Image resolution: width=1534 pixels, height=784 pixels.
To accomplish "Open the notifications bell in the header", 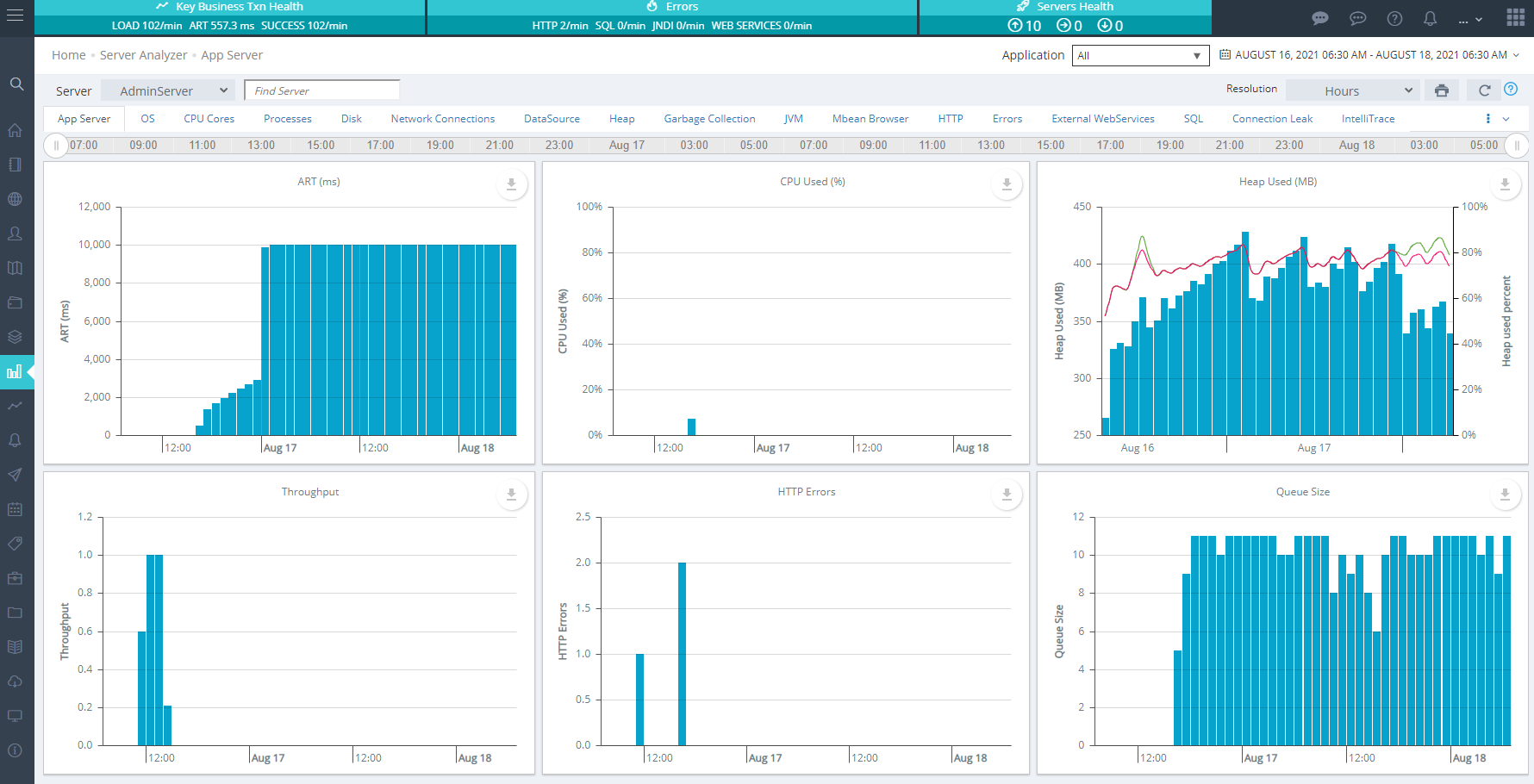I will click(1430, 18).
